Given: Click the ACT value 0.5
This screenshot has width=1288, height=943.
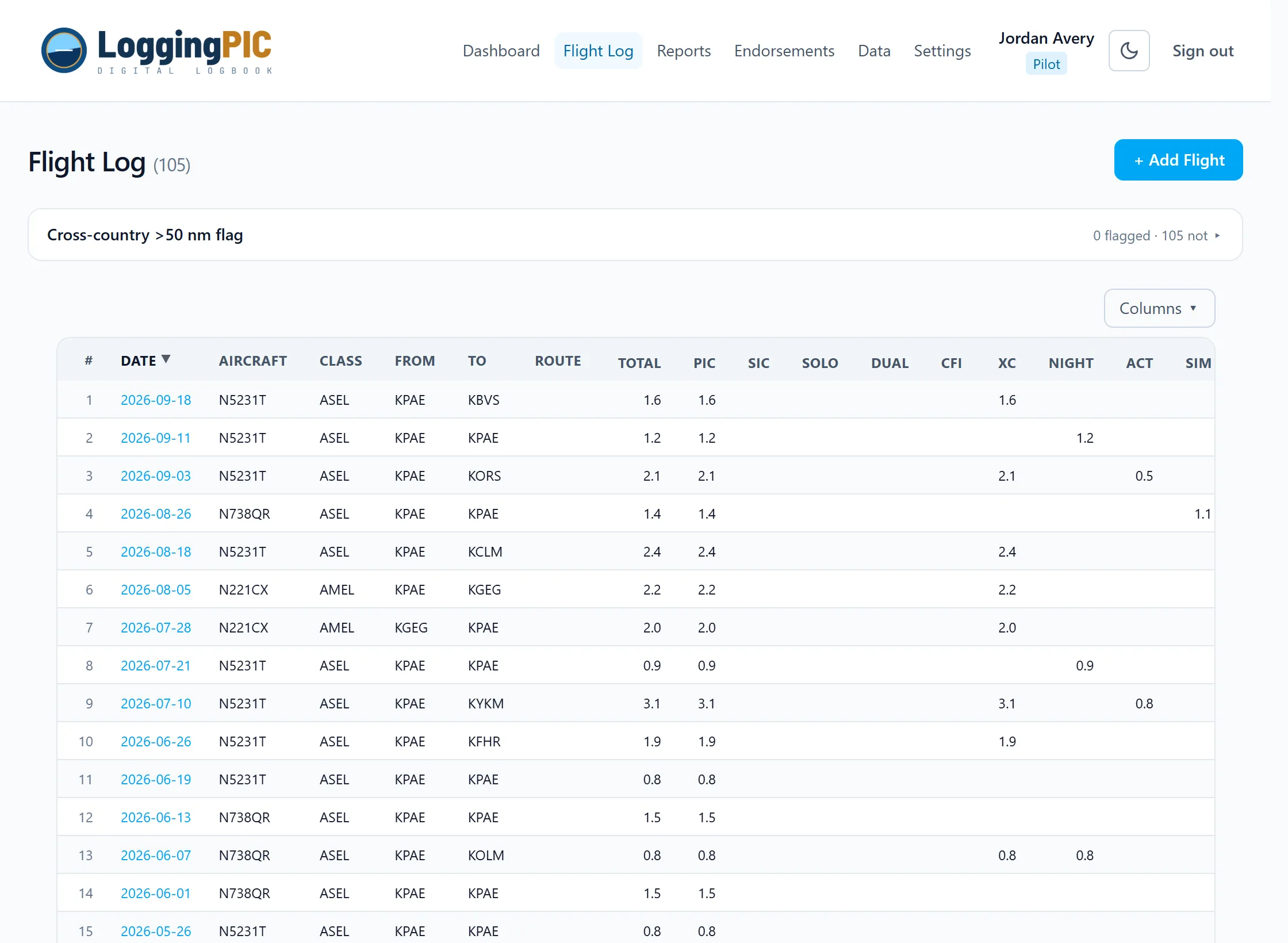Looking at the screenshot, I should [1144, 476].
